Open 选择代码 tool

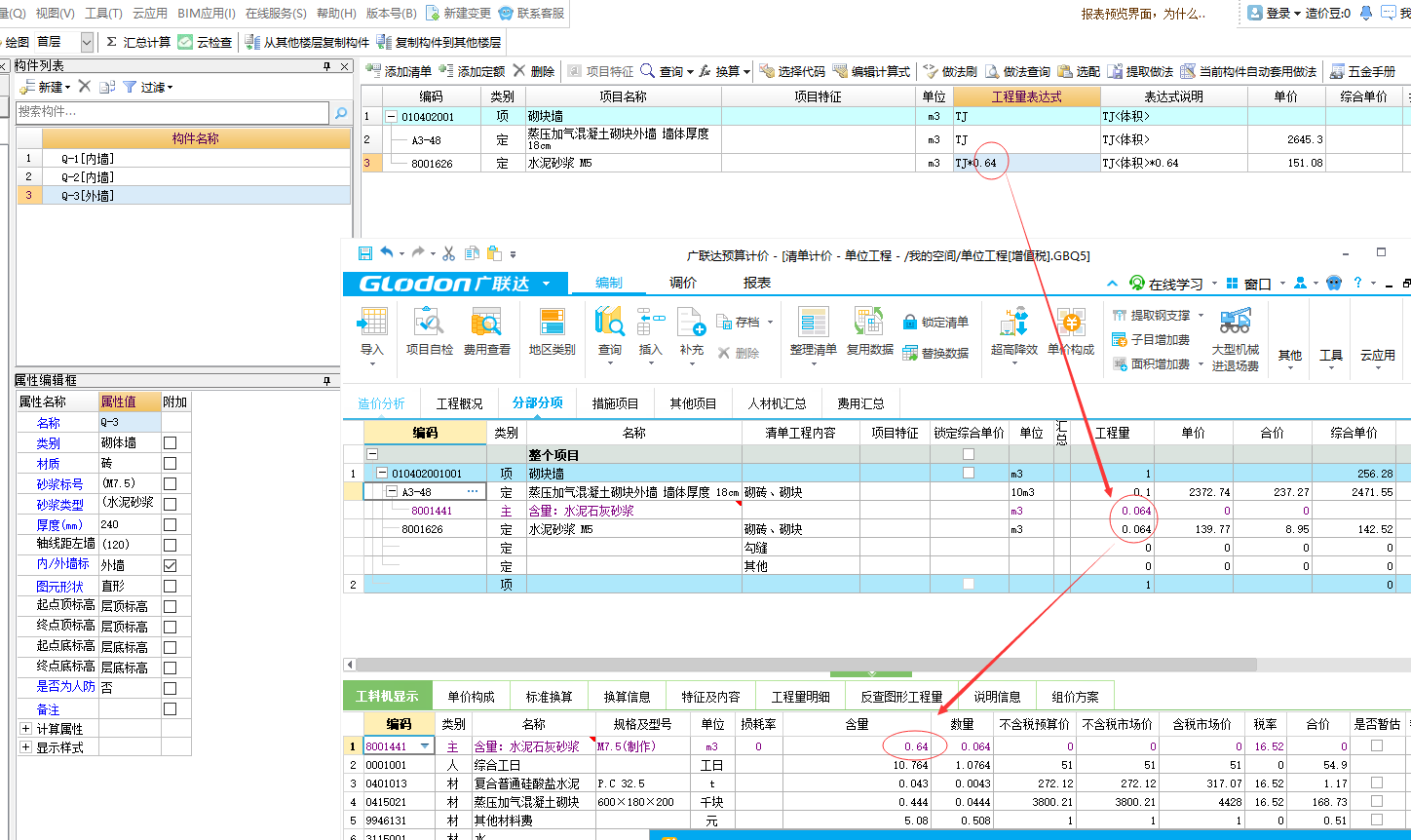pos(792,71)
